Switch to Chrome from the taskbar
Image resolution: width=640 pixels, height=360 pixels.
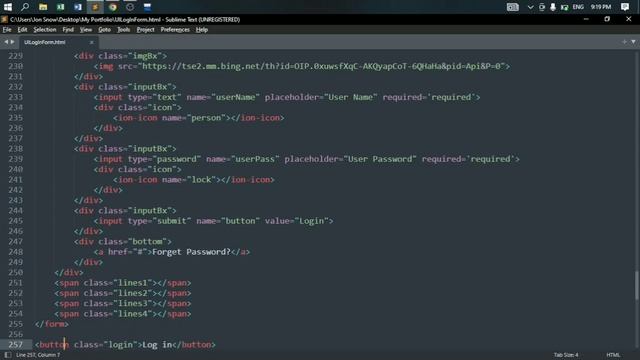click(x=113, y=7)
